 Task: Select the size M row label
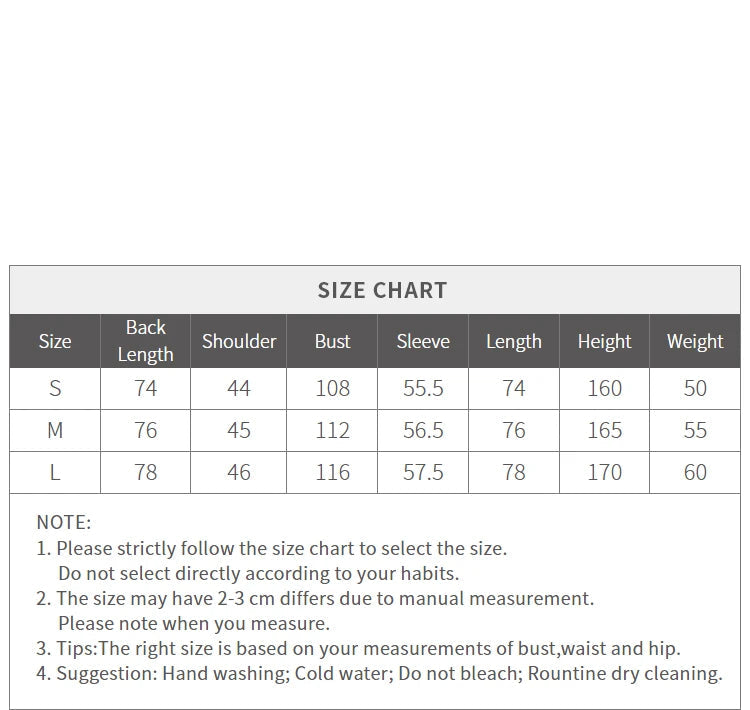55,430
